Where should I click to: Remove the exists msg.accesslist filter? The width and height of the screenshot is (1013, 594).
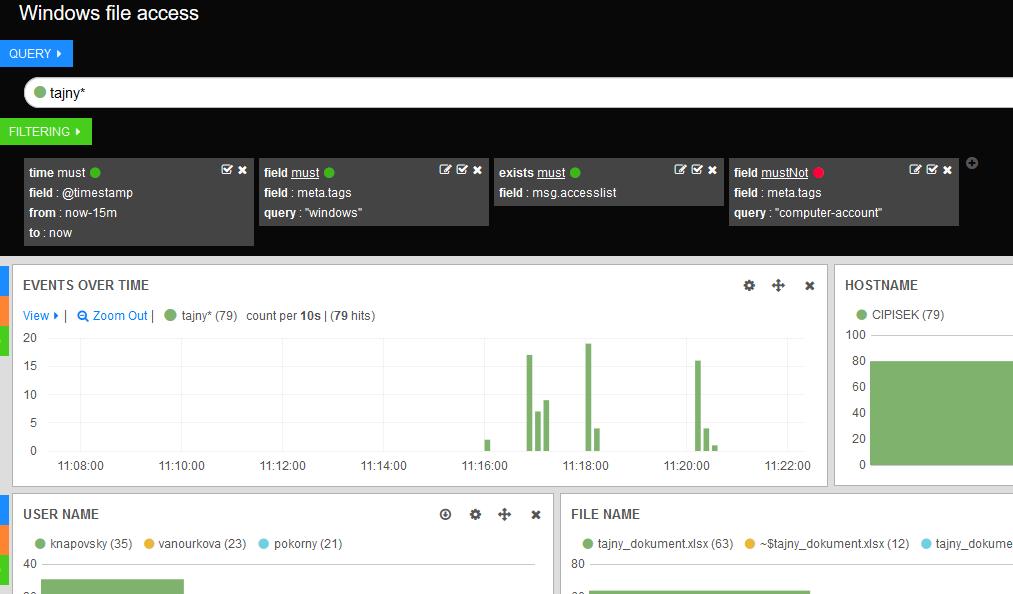click(713, 170)
